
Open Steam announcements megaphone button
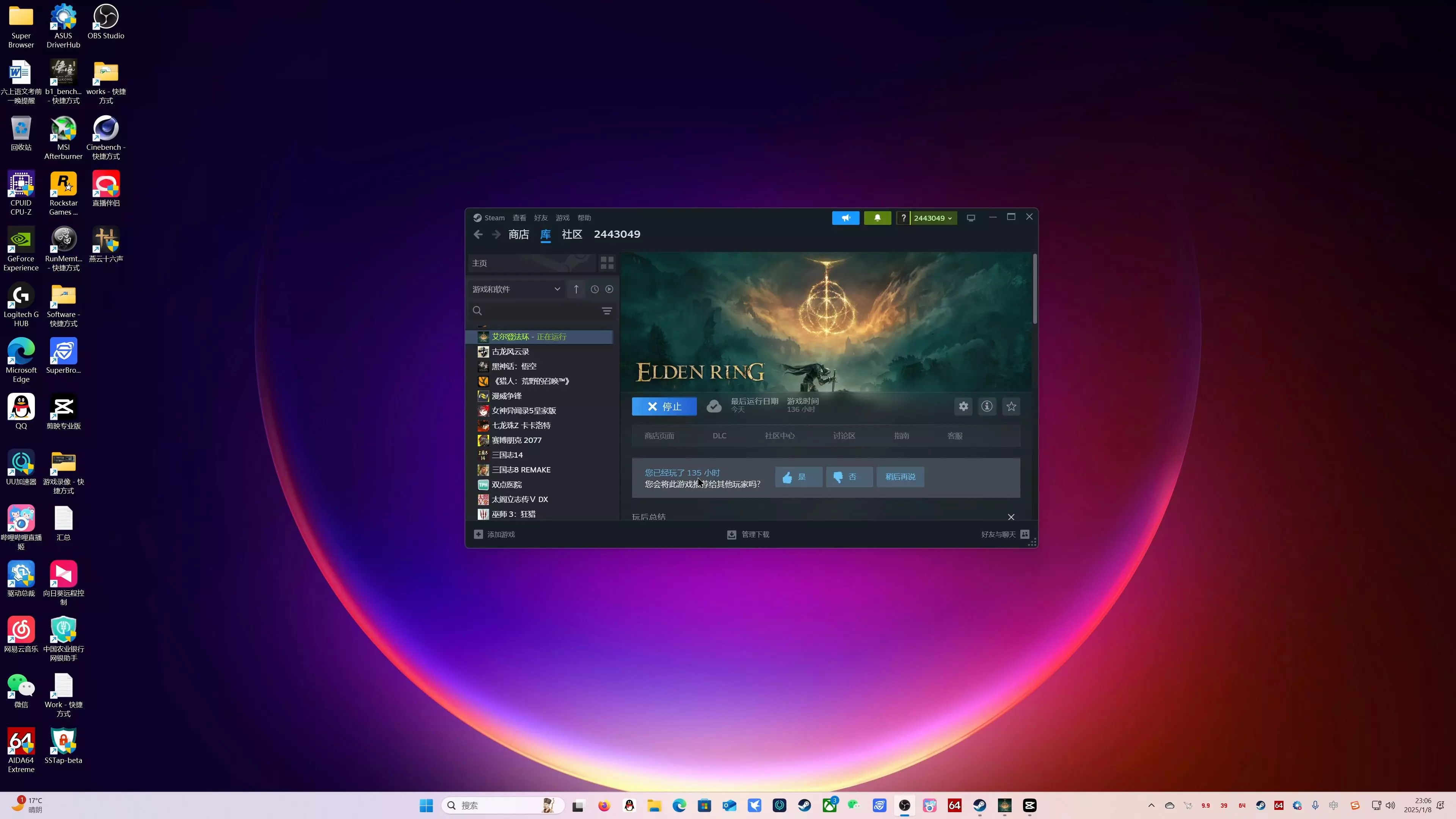coord(846,218)
